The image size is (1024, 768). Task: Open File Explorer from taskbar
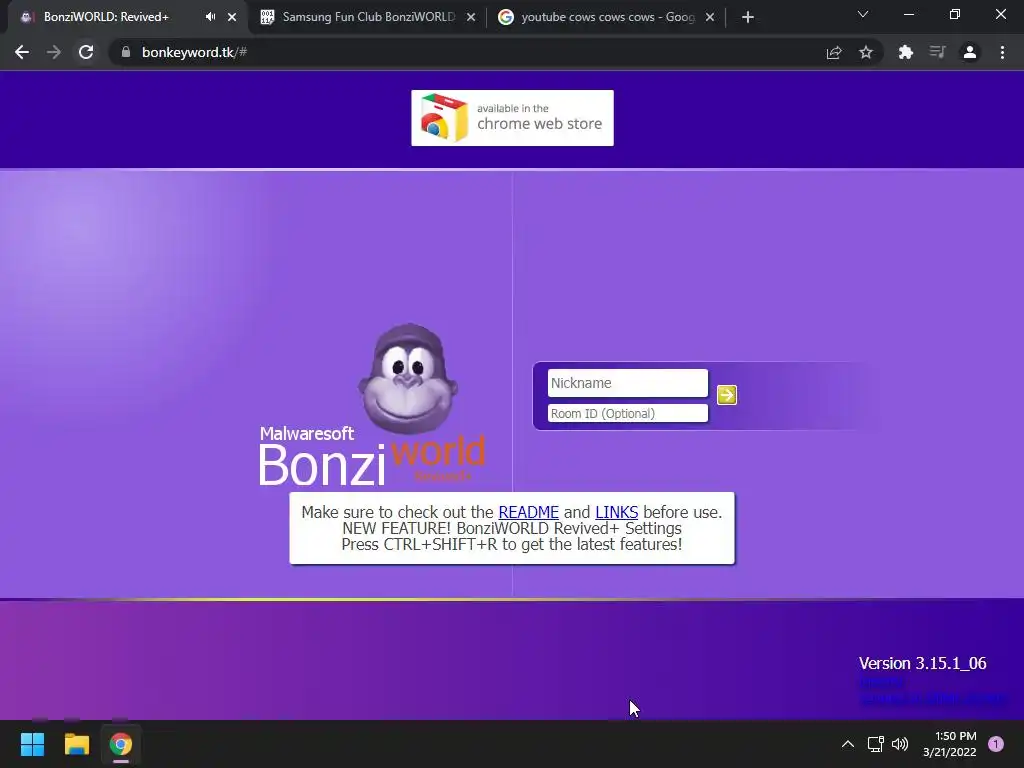pyautogui.click(x=76, y=744)
